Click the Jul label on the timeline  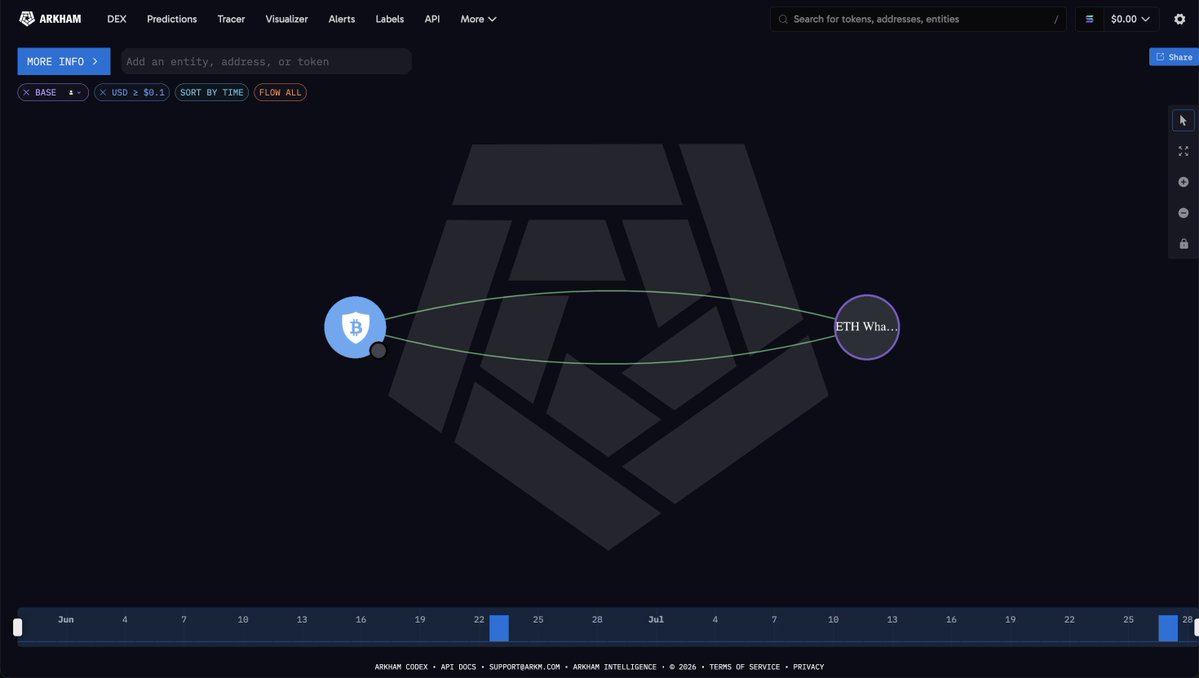(x=656, y=619)
